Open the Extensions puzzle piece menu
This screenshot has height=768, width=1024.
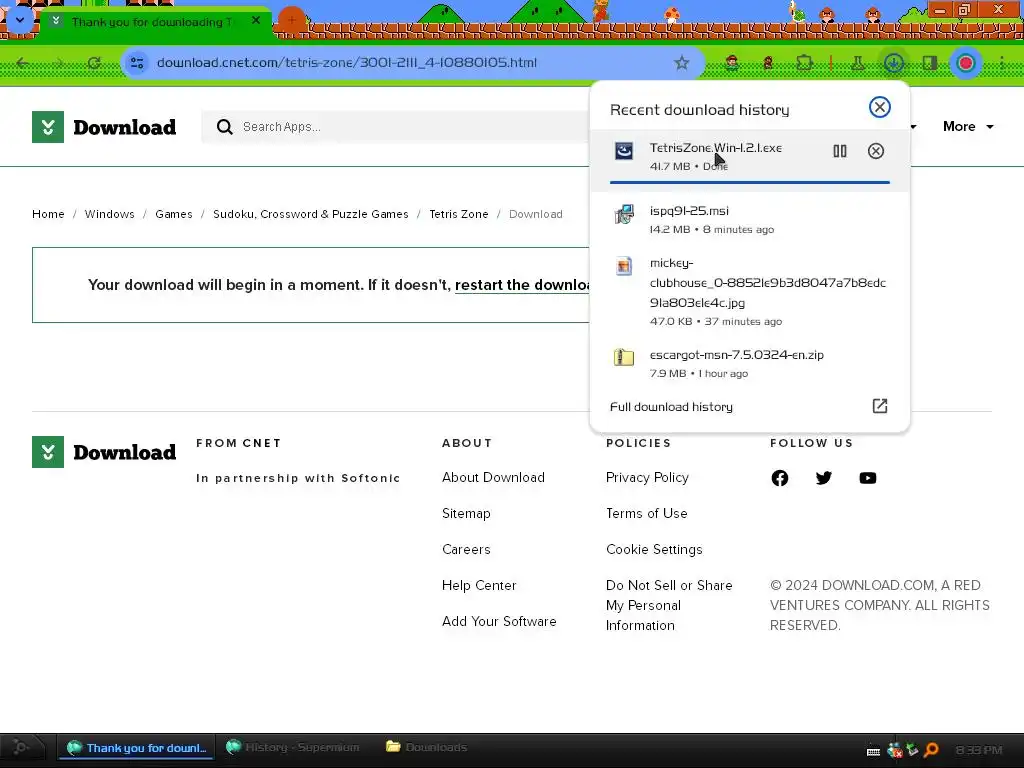pos(804,63)
